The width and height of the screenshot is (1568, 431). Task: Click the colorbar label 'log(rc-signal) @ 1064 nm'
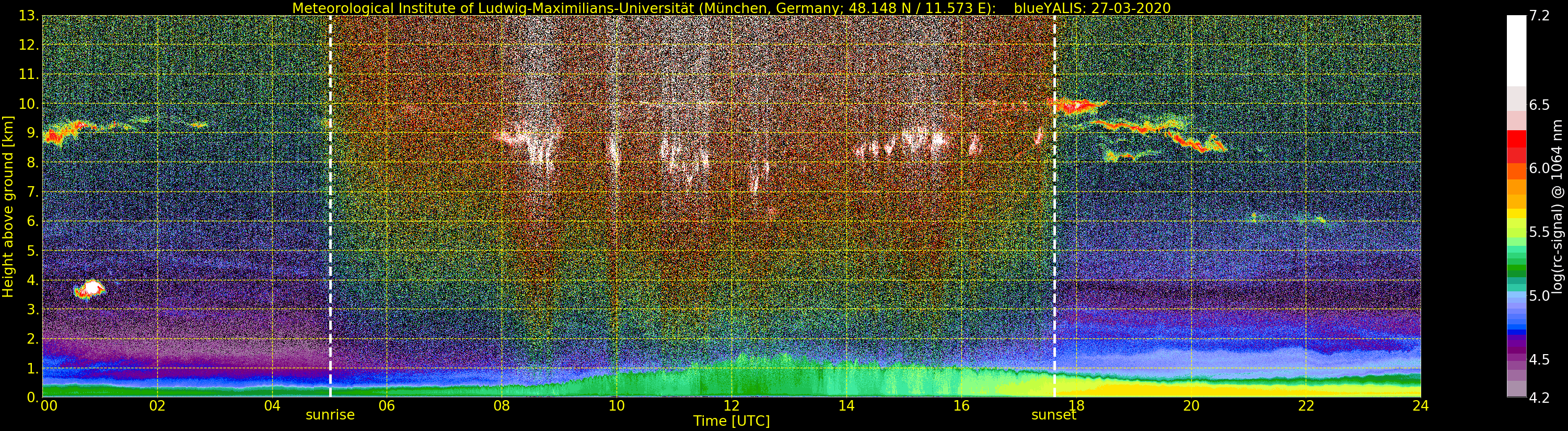pyautogui.click(x=1558, y=206)
